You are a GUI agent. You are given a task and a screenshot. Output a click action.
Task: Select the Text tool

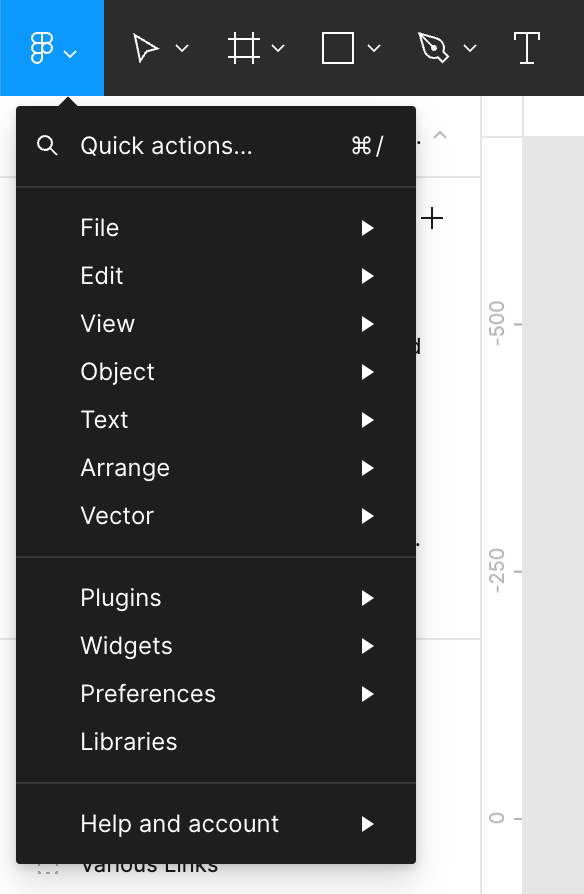(527, 47)
